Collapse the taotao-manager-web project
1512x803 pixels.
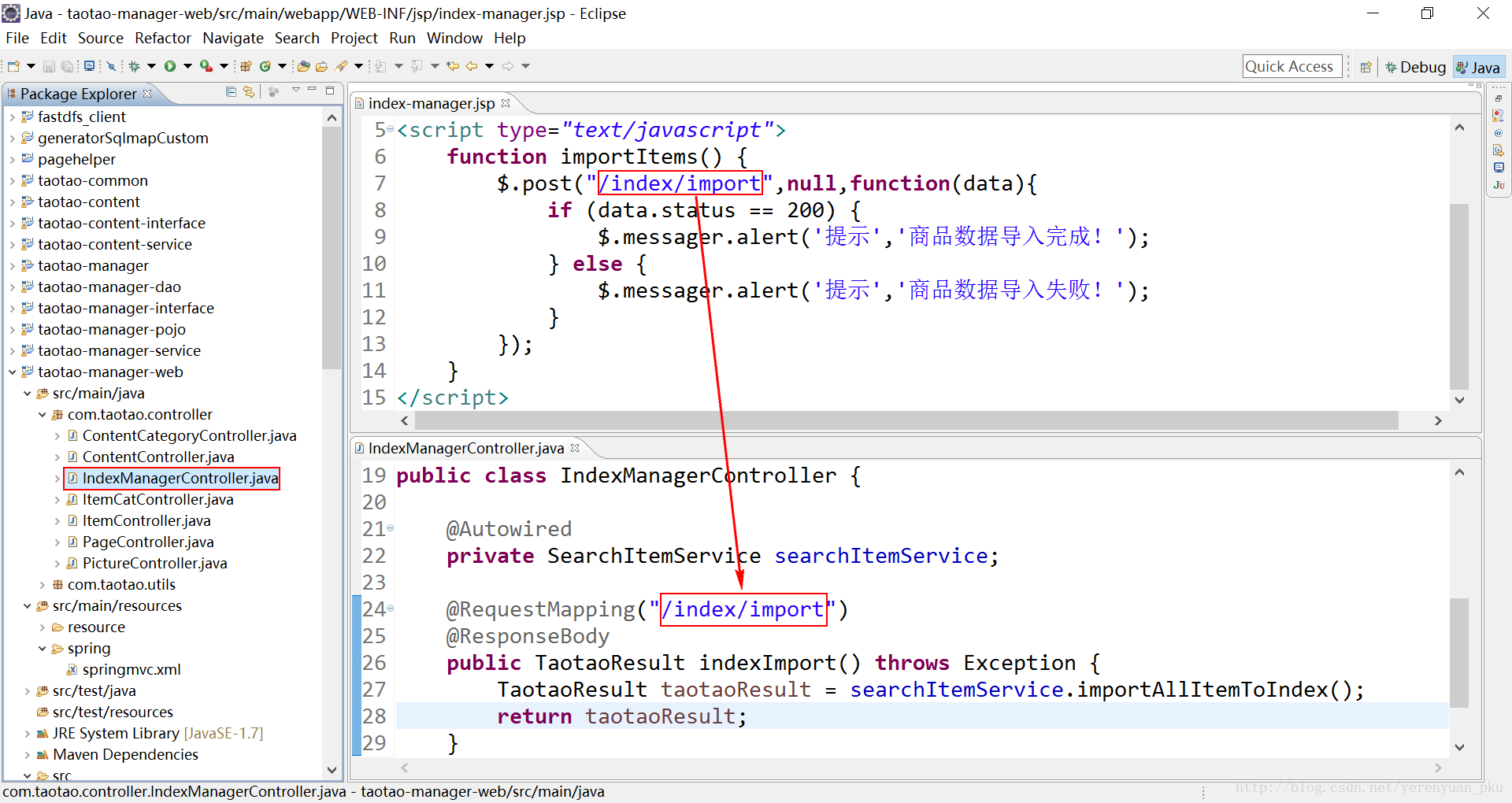pos(12,372)
